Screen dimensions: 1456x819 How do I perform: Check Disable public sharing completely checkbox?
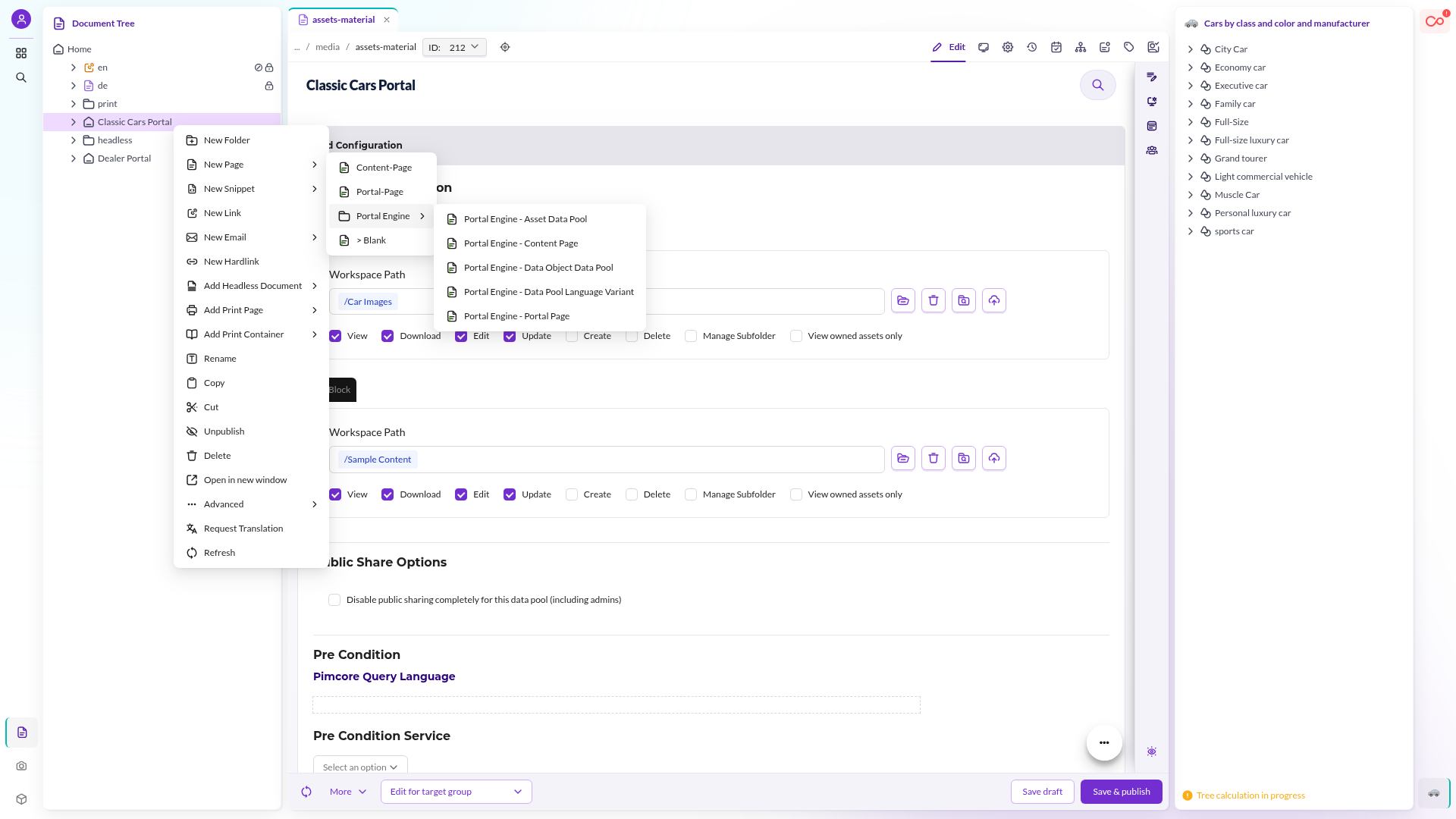click(334, 600)
